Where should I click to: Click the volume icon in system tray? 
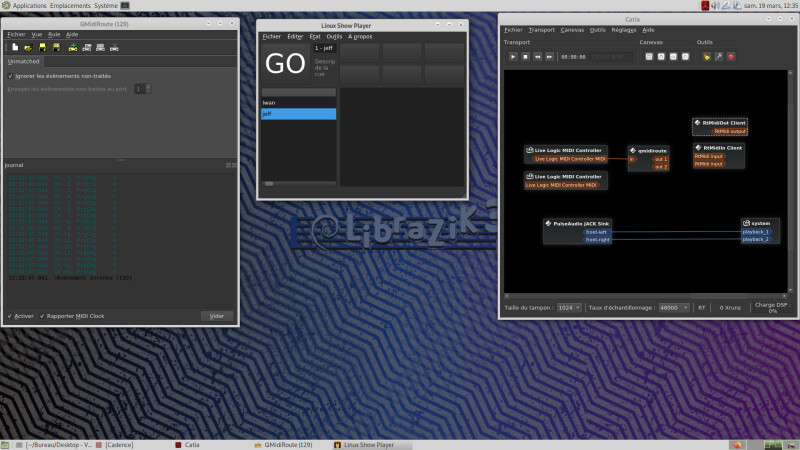(x=715, y=6)
